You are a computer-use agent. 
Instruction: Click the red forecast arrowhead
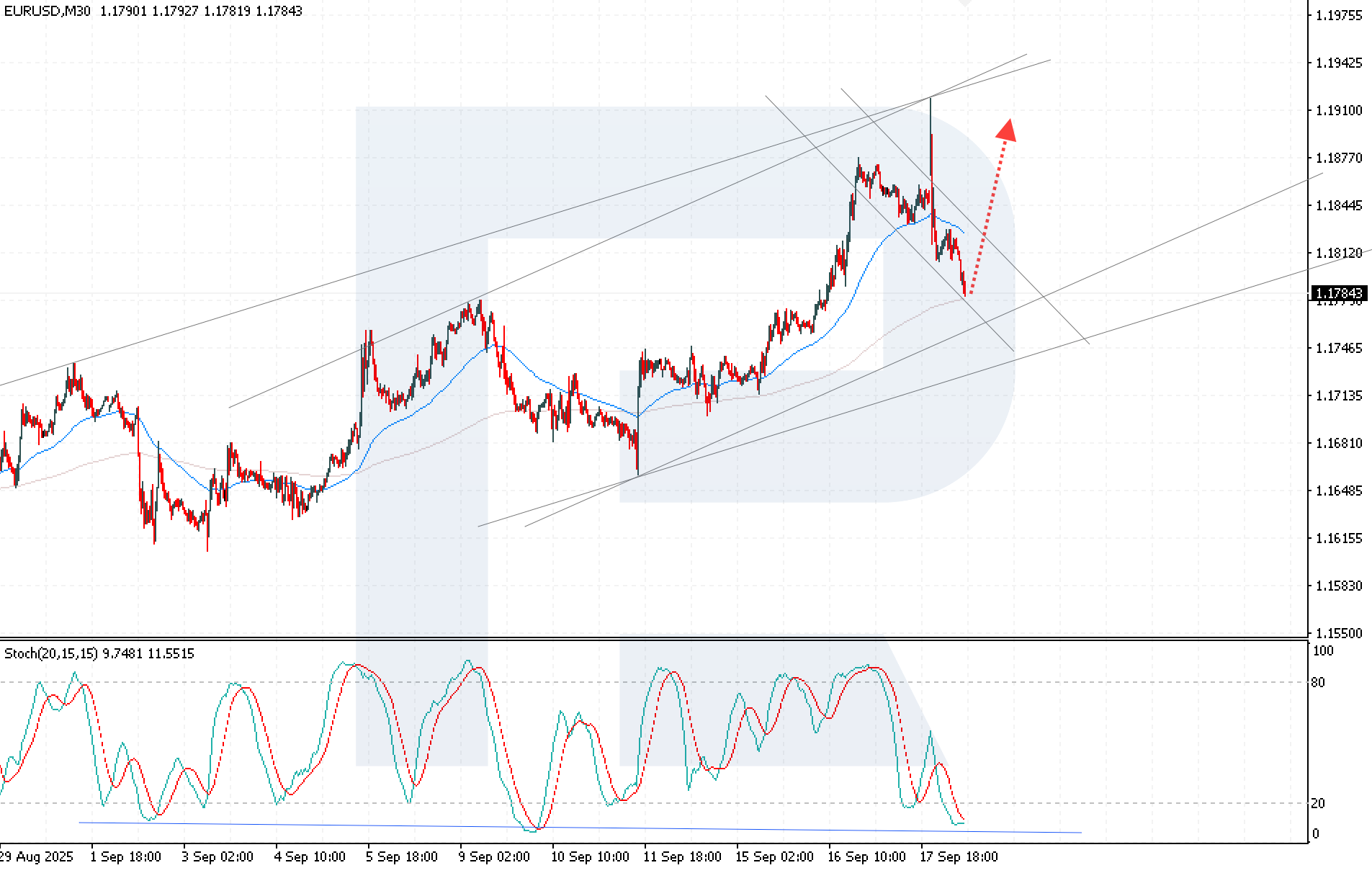1006,130
